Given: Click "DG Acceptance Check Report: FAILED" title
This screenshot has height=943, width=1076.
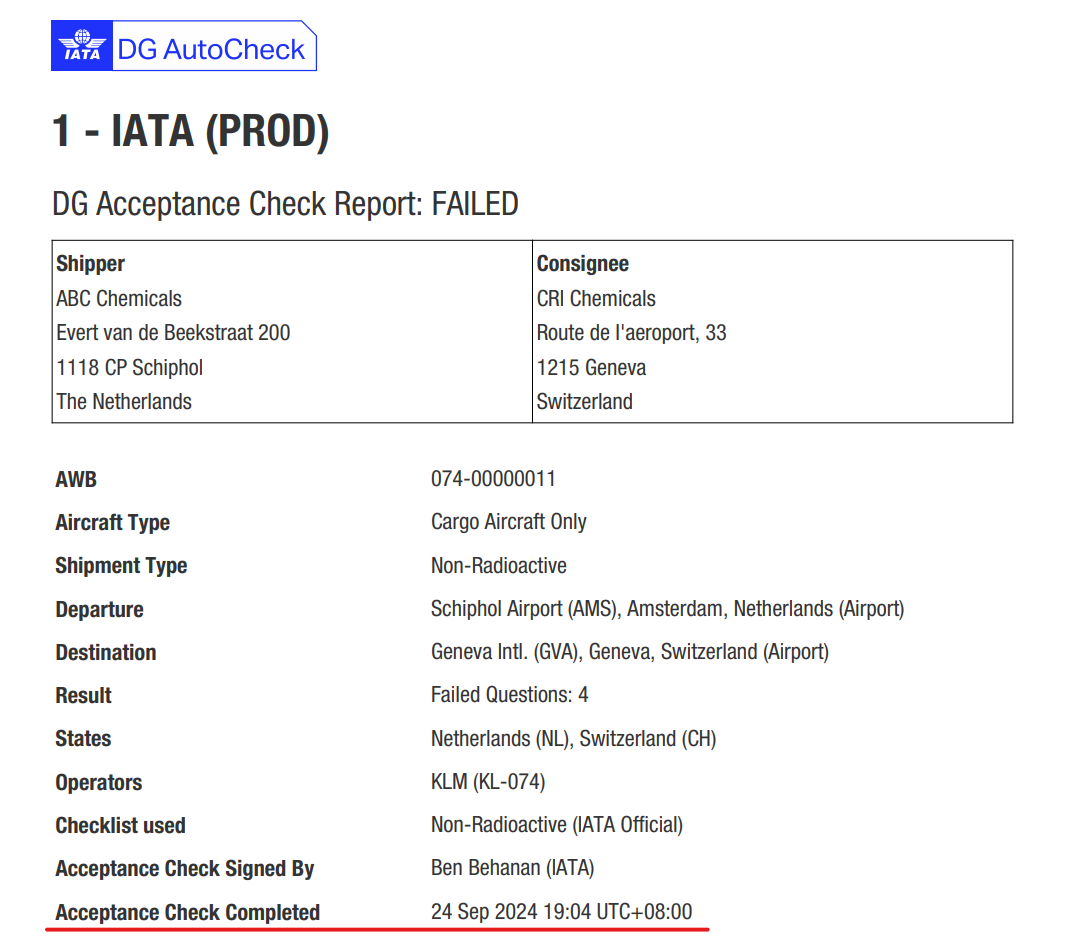Looking at the screenshot, I should point(285,204).
